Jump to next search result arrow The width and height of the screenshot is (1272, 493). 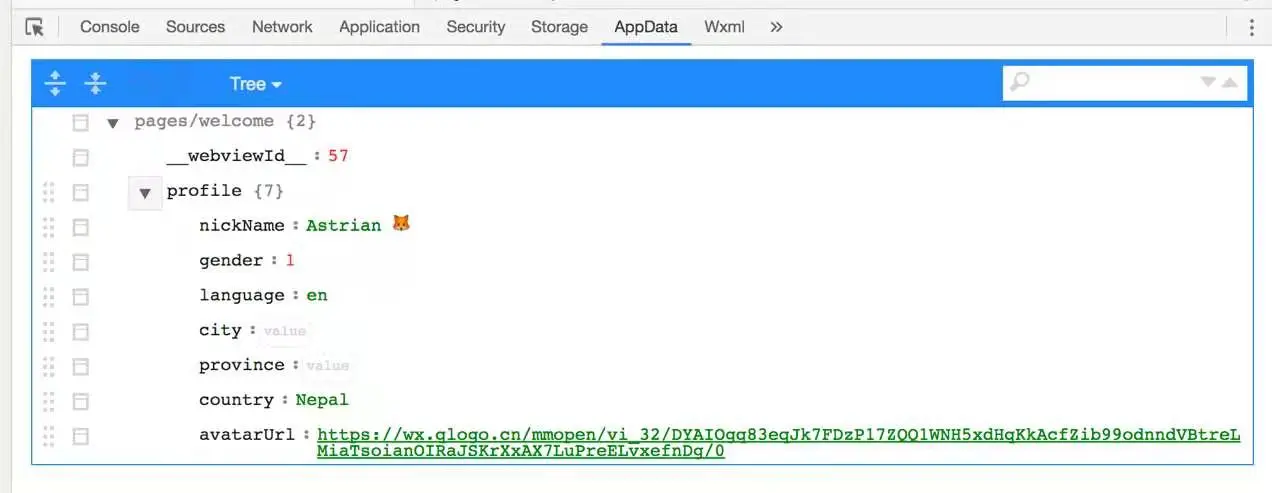coord(1208,83)
